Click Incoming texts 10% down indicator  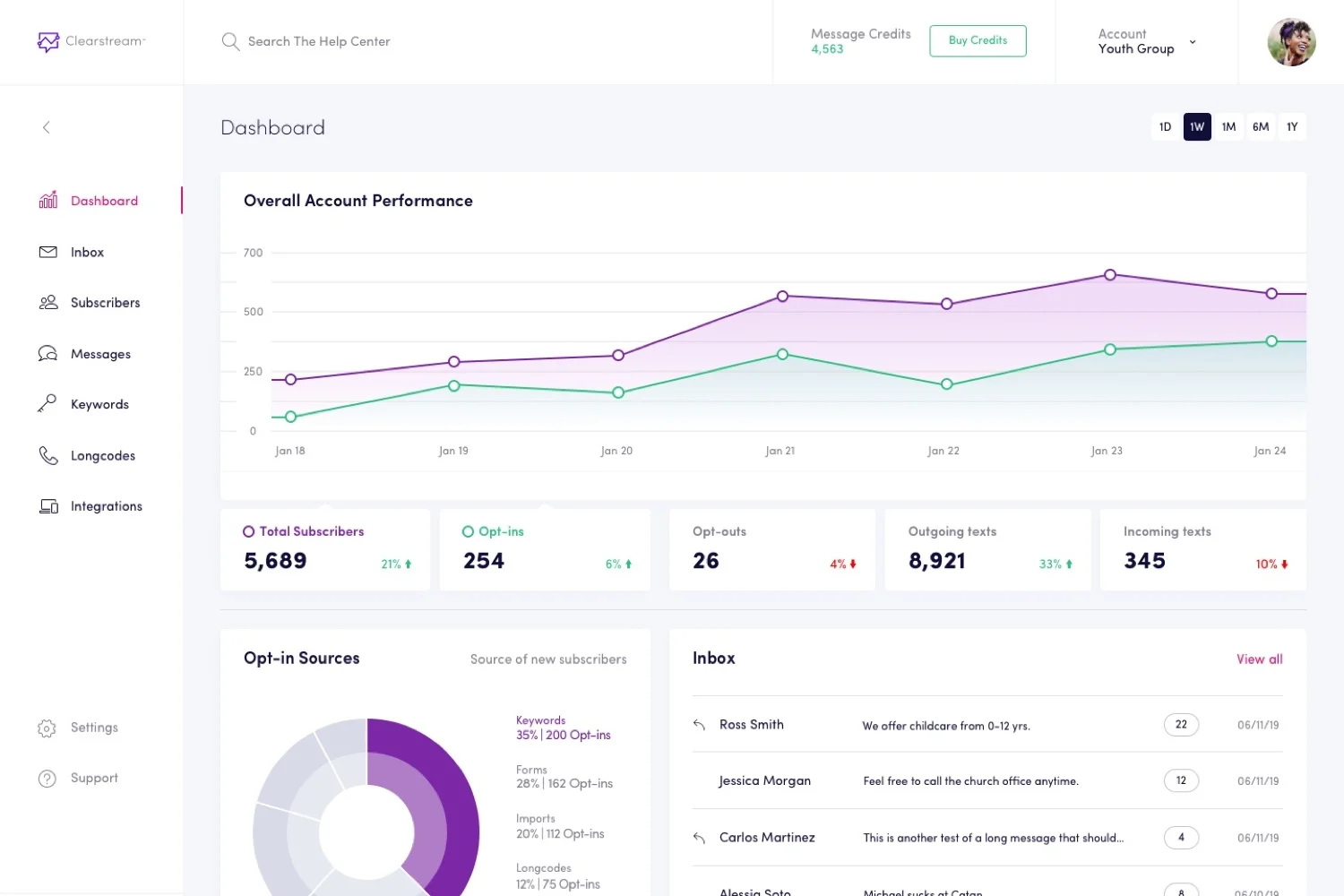[1271, 564]
